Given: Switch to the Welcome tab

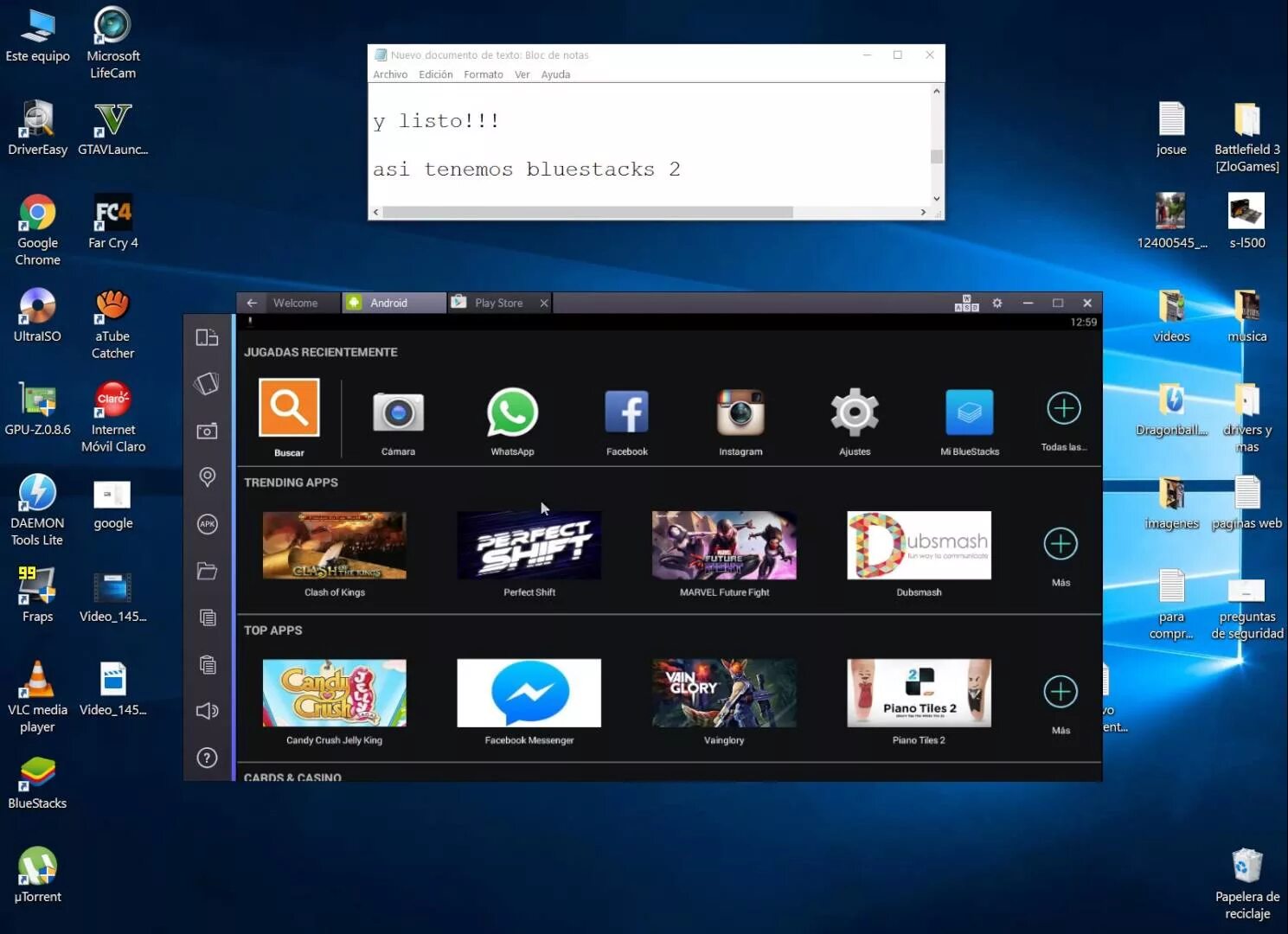Looking at the screenshot, I should 296,303.
